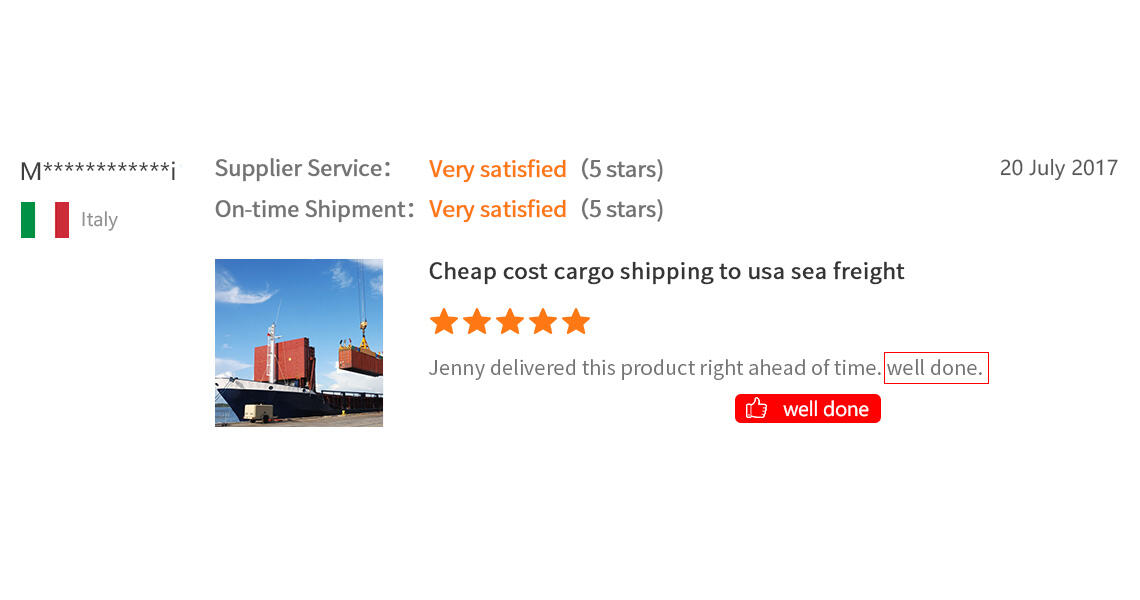Click the 'On-time Shipment' label
Viewport: 1140px width, 600px height.
pos(313,209)
